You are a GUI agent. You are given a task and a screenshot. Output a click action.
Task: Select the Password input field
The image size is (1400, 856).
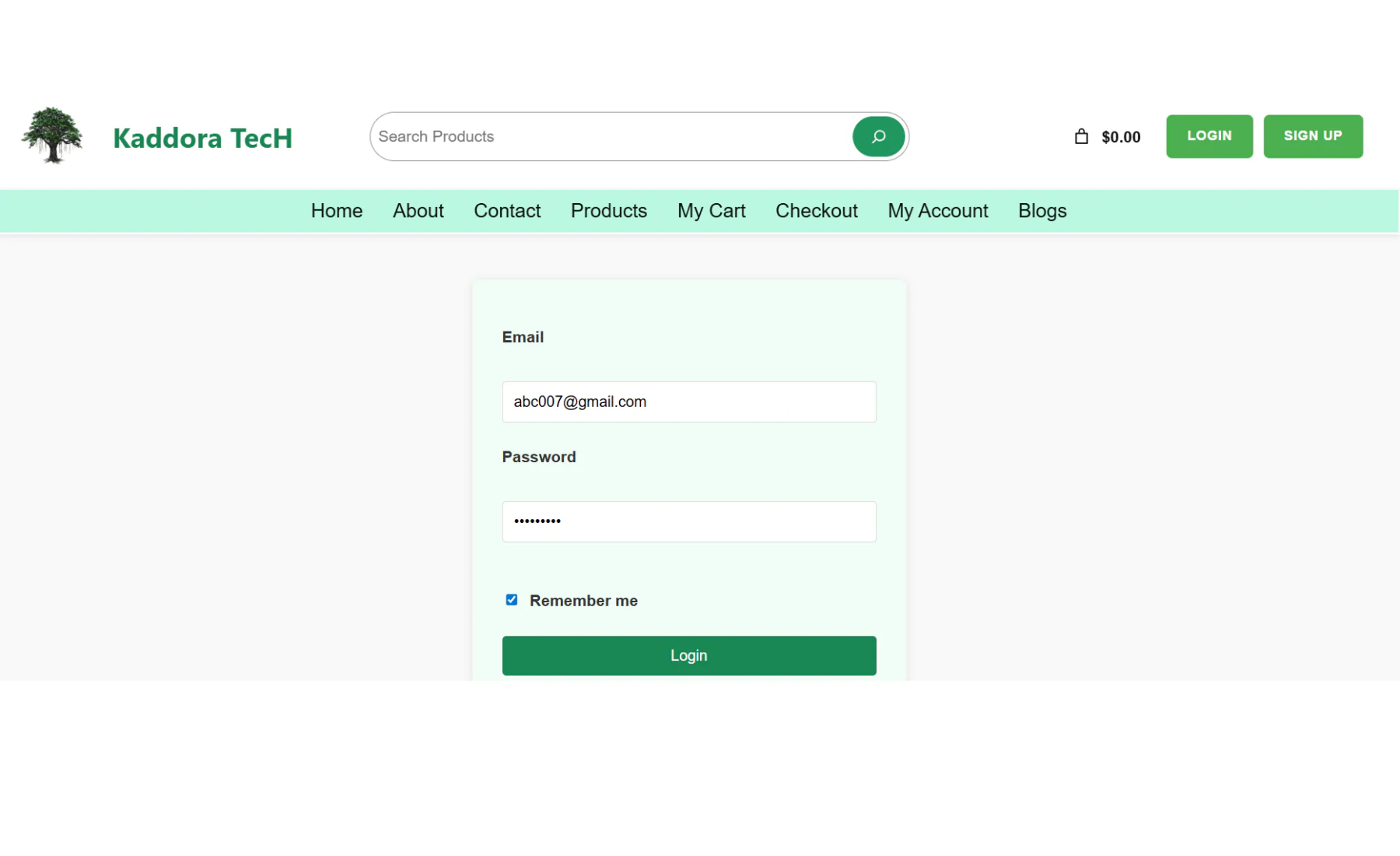coord(688,521)
